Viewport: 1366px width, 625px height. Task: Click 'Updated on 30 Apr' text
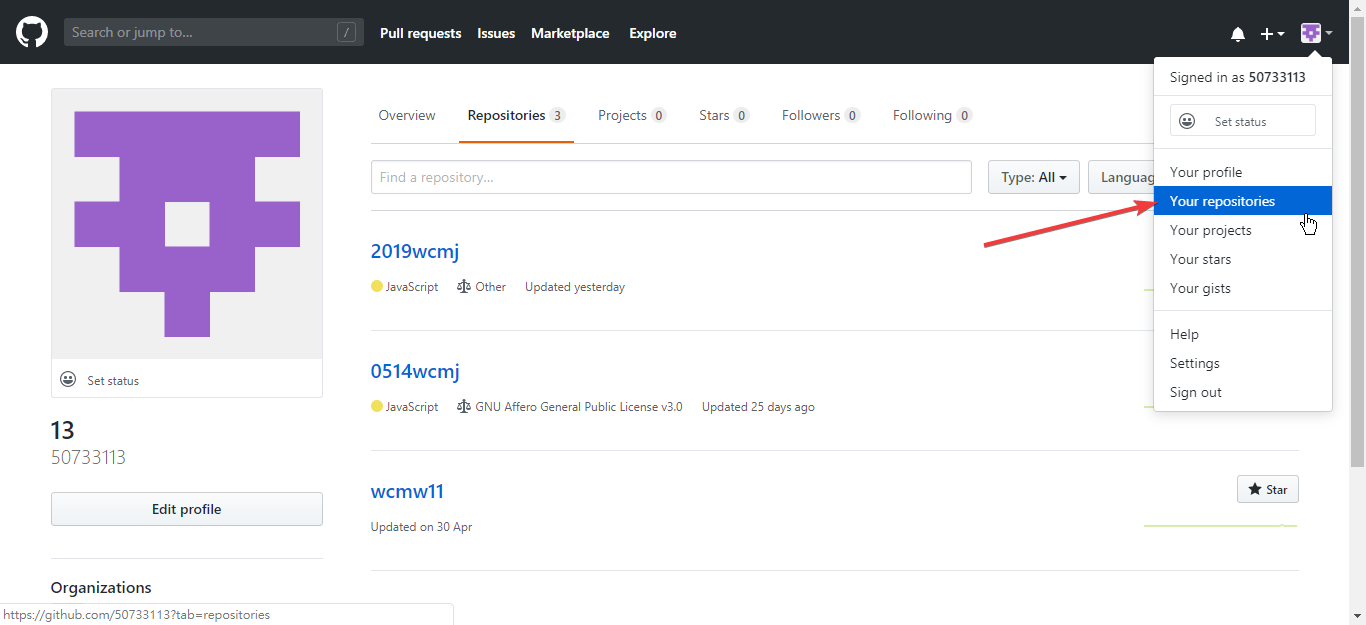pyautogui.click(x=421, y=527)
